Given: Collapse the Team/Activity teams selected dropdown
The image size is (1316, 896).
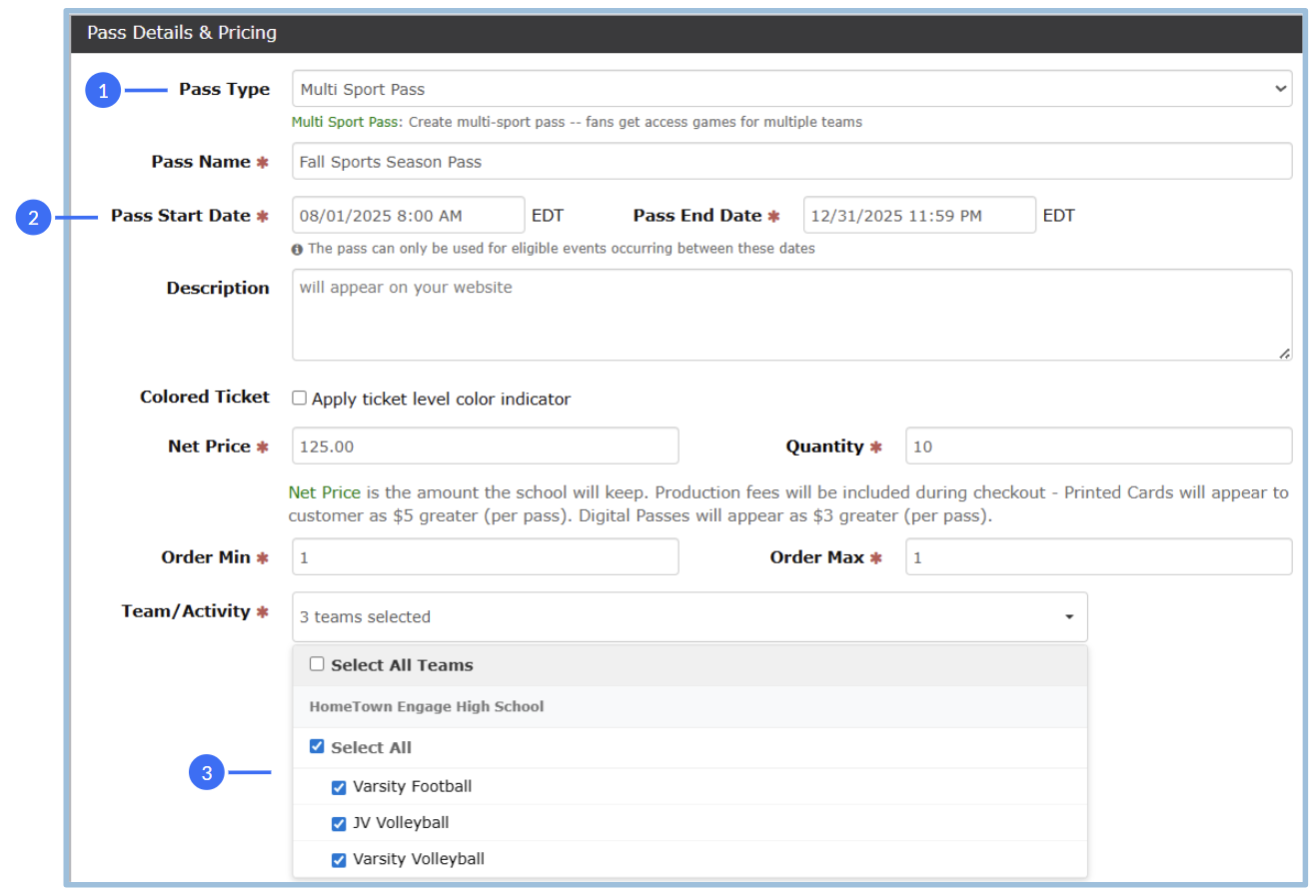Looking at the screenshot, I should coord(689,617).
